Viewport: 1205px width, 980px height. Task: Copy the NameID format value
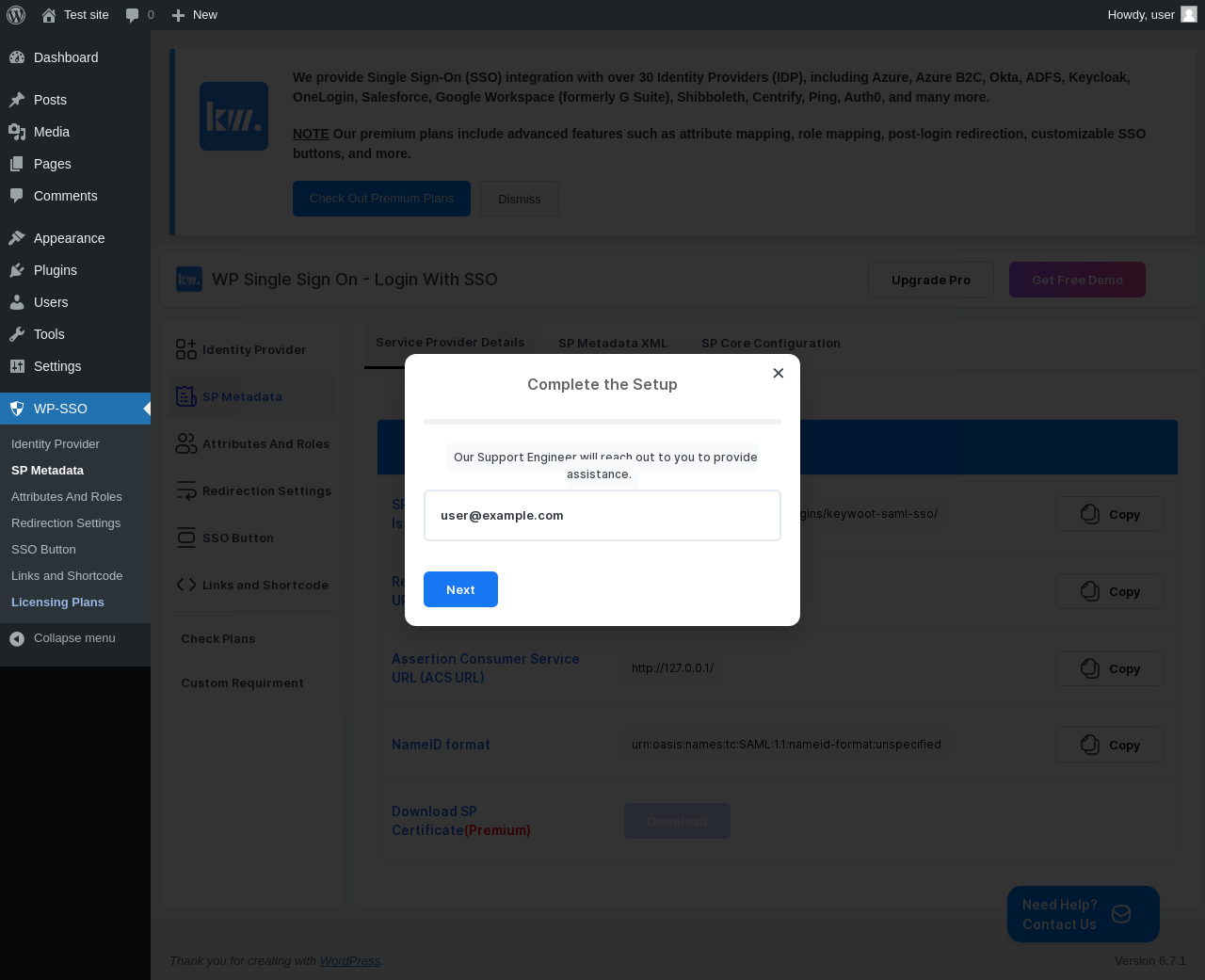tap(1109, 745)
